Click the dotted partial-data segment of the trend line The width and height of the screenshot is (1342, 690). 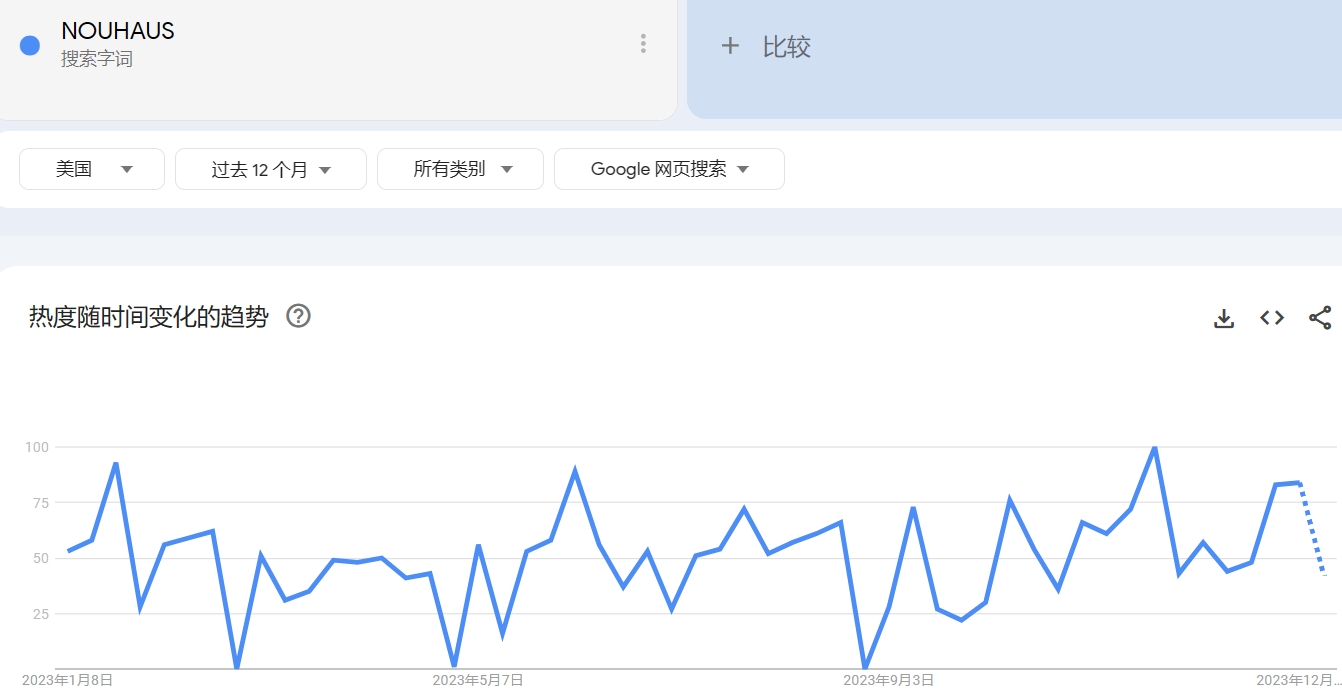[1312, 529]
